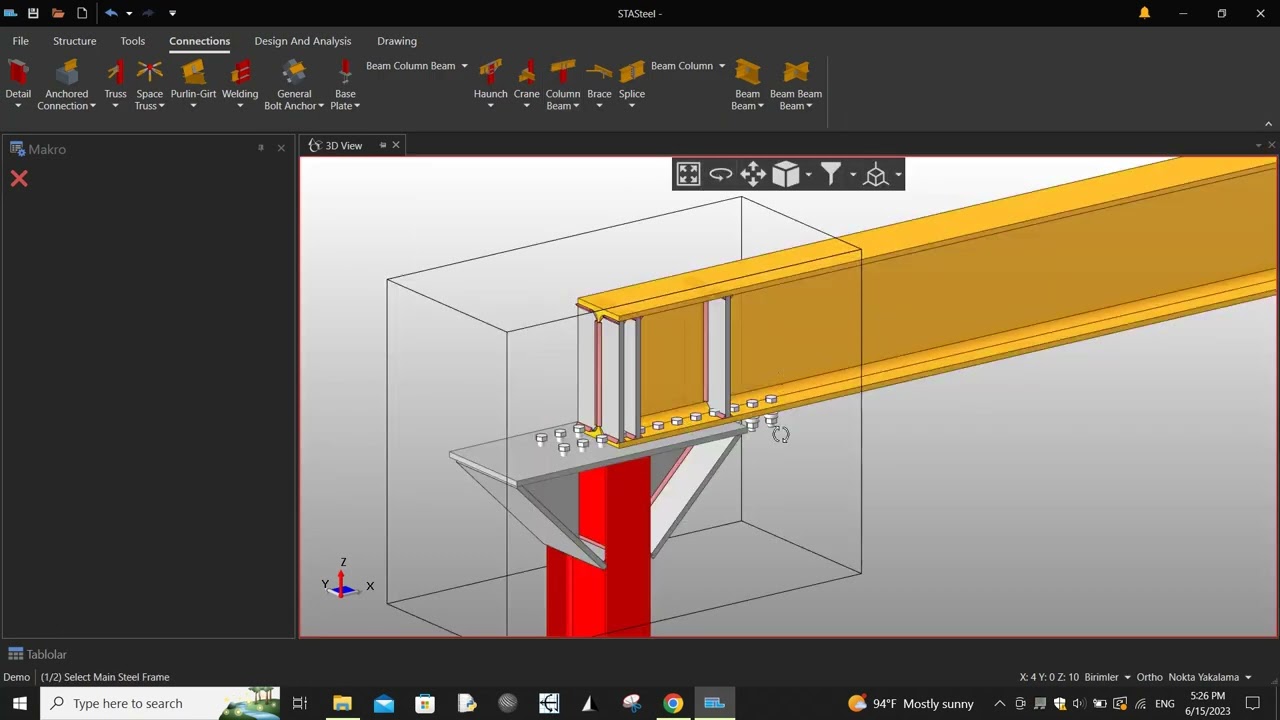The height and width of the screenshot is (720, 1280).
Task: Show hidden system tray icons
Action: pyautogui.click(x=999, y=703)
